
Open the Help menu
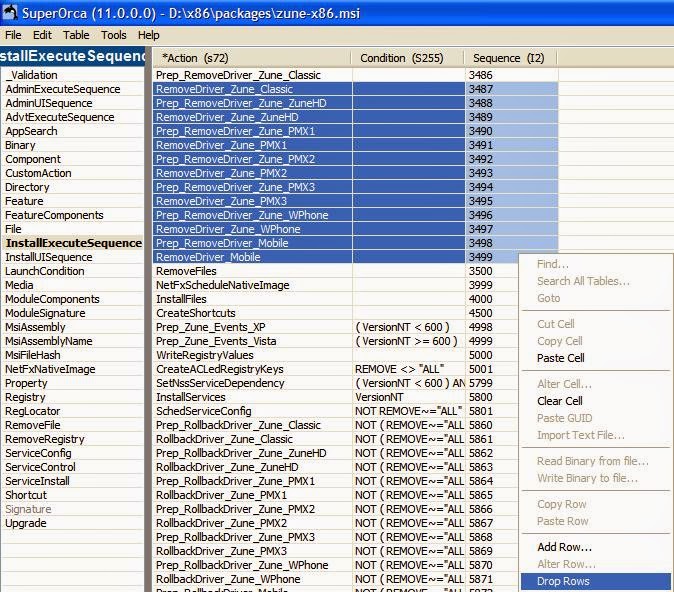[148, 35]
